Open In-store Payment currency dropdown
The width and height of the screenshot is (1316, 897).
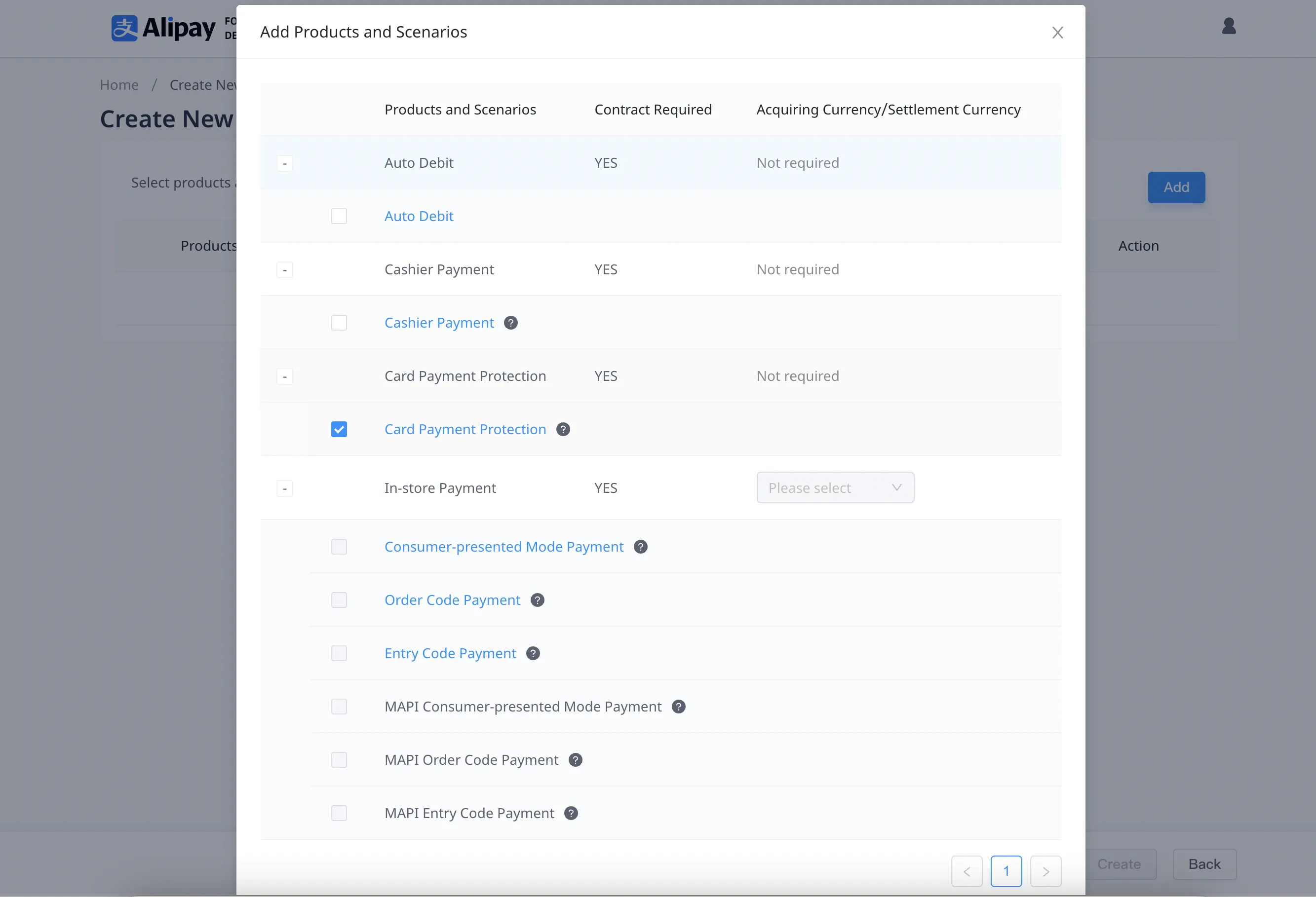click(835, 488)
